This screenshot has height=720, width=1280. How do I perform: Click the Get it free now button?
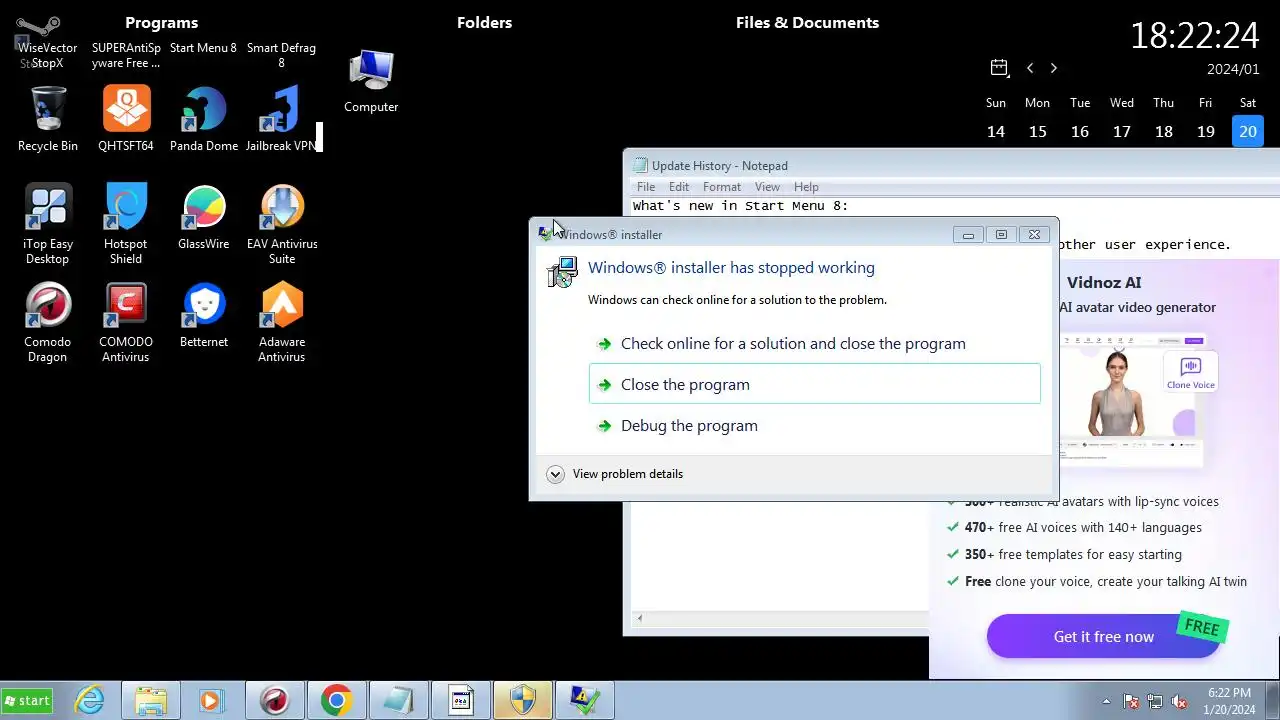pos(1104,636)
